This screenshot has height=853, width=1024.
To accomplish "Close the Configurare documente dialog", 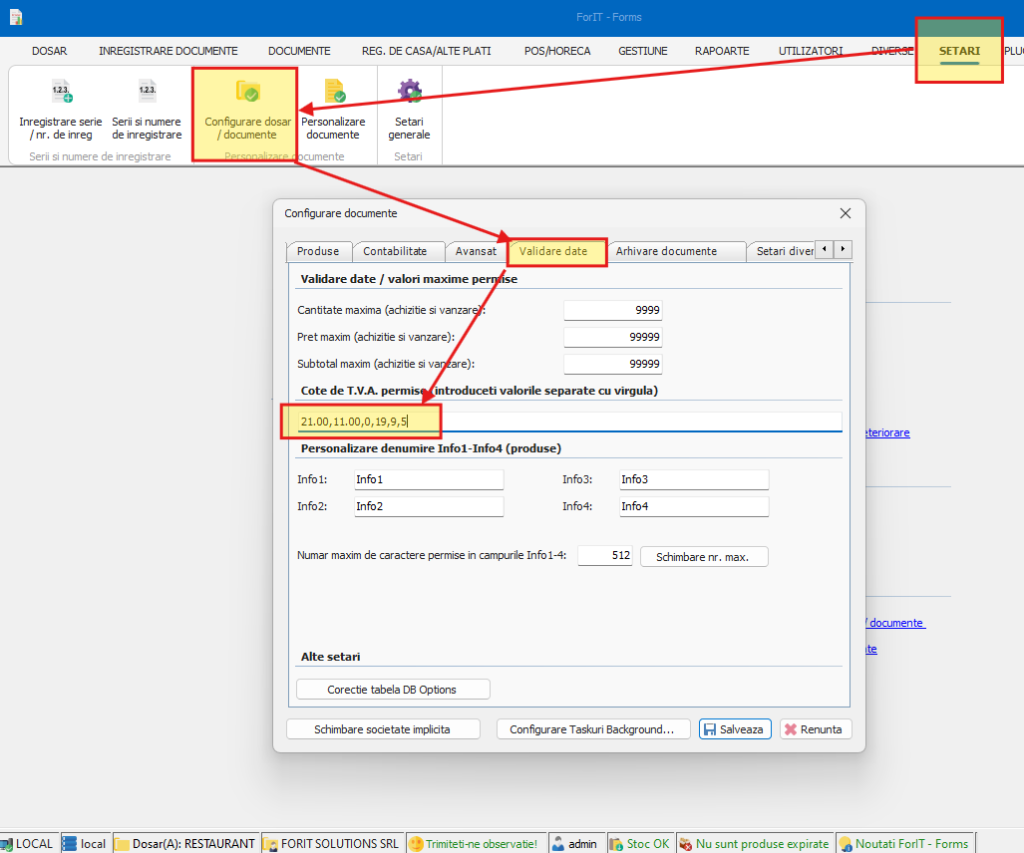I will click(x=845, y=214).
